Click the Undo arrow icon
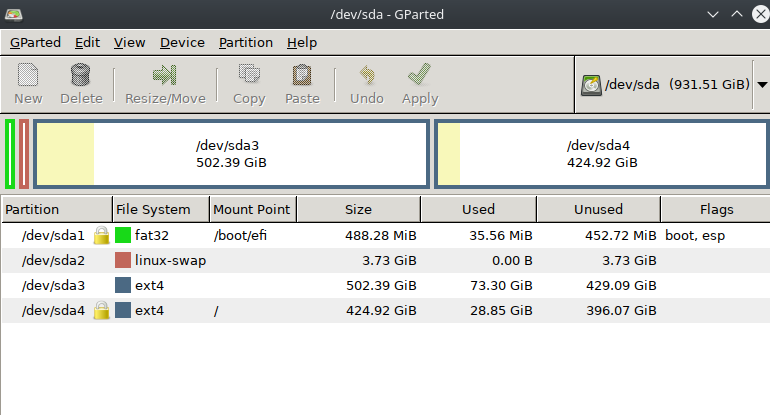 (367, 75)
